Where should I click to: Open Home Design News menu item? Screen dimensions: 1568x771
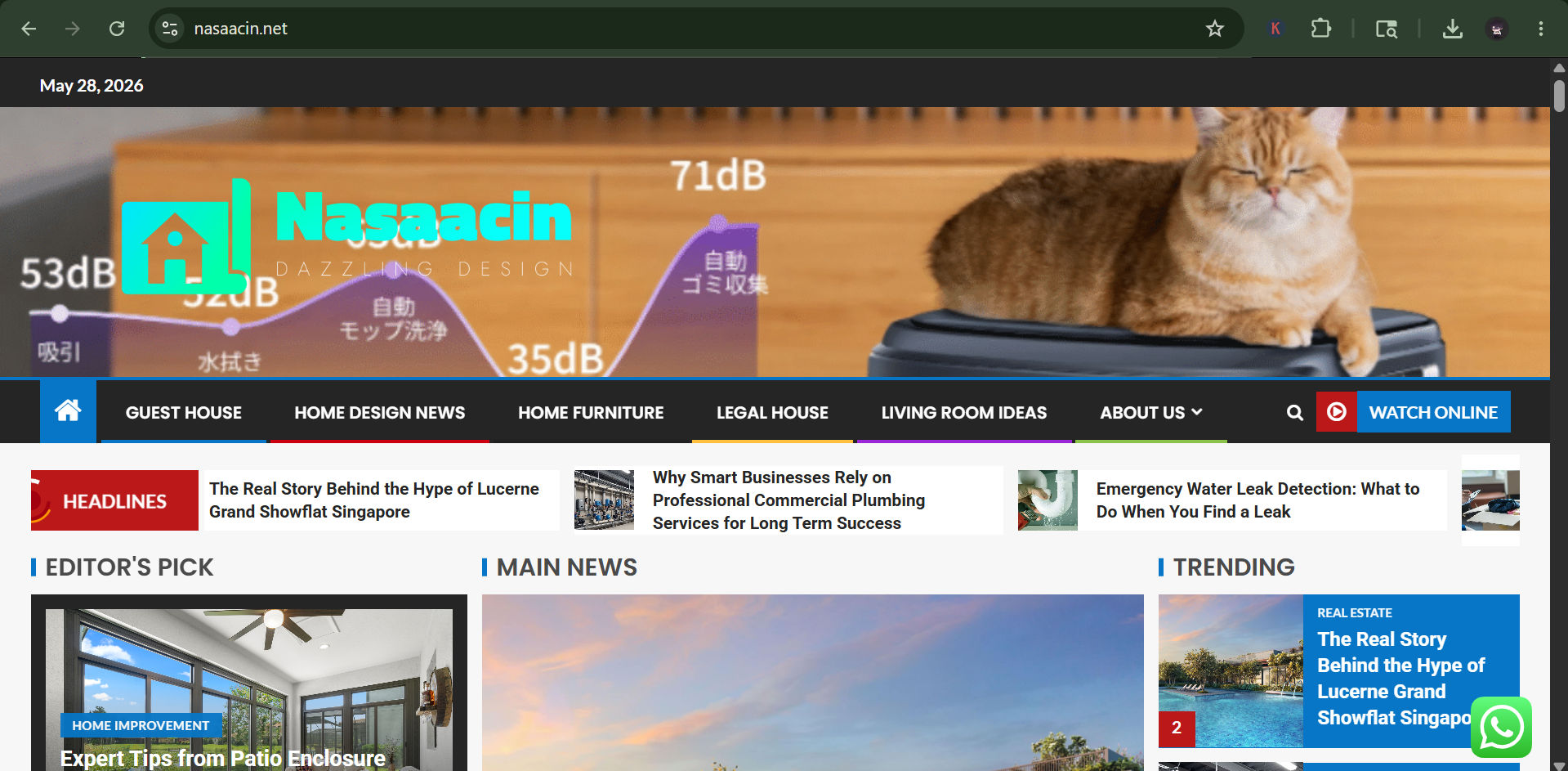tap(380, 413)
